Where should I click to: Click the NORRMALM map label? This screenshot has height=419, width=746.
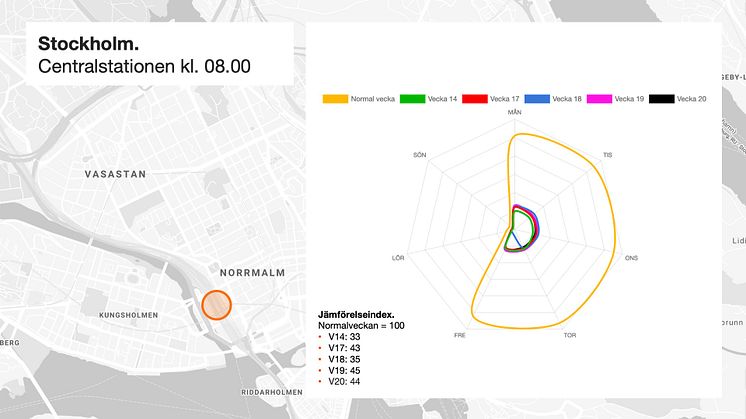pyautogui.click(x=253, y=273)
